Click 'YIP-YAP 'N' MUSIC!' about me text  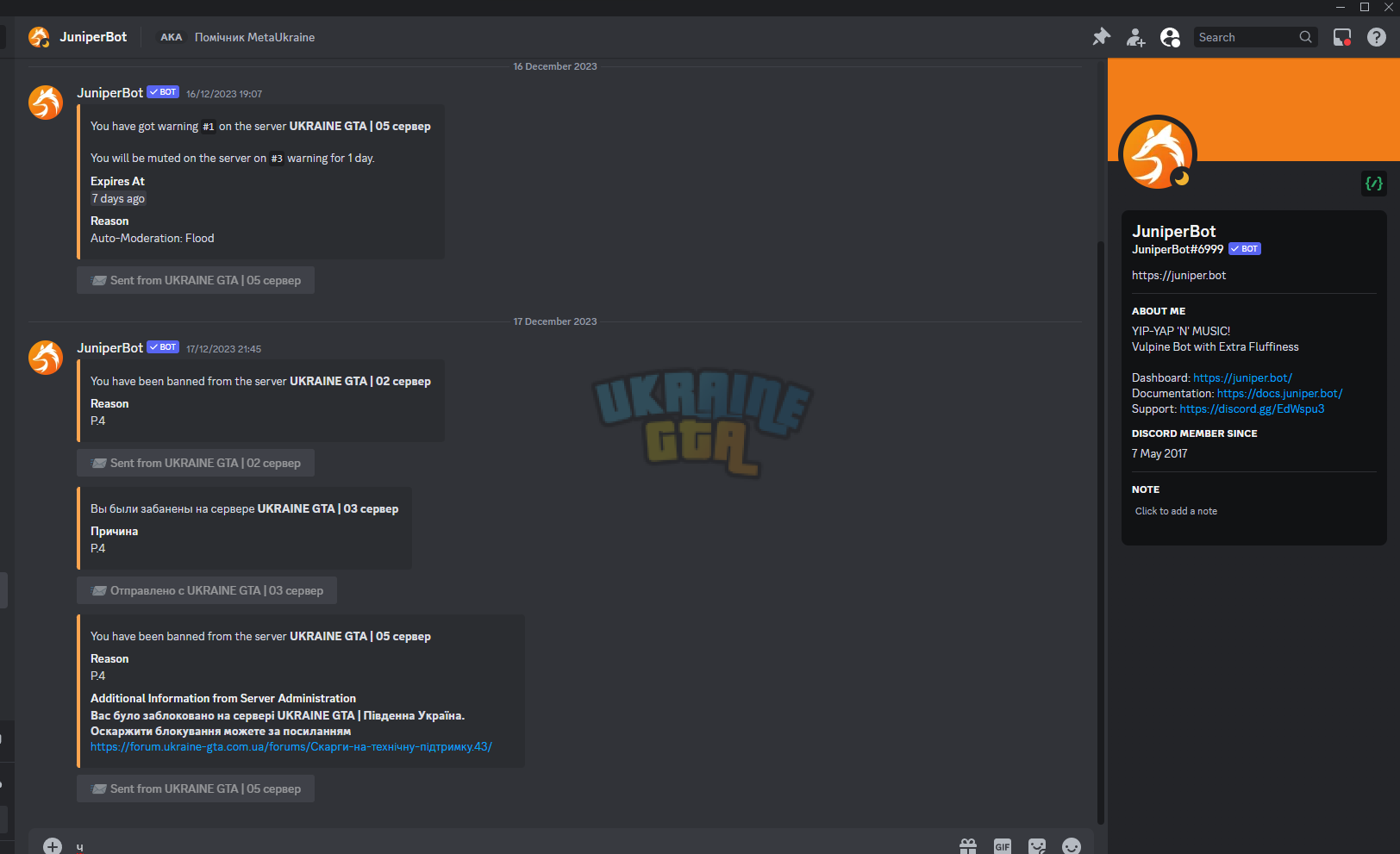(x=1181, y=332)
